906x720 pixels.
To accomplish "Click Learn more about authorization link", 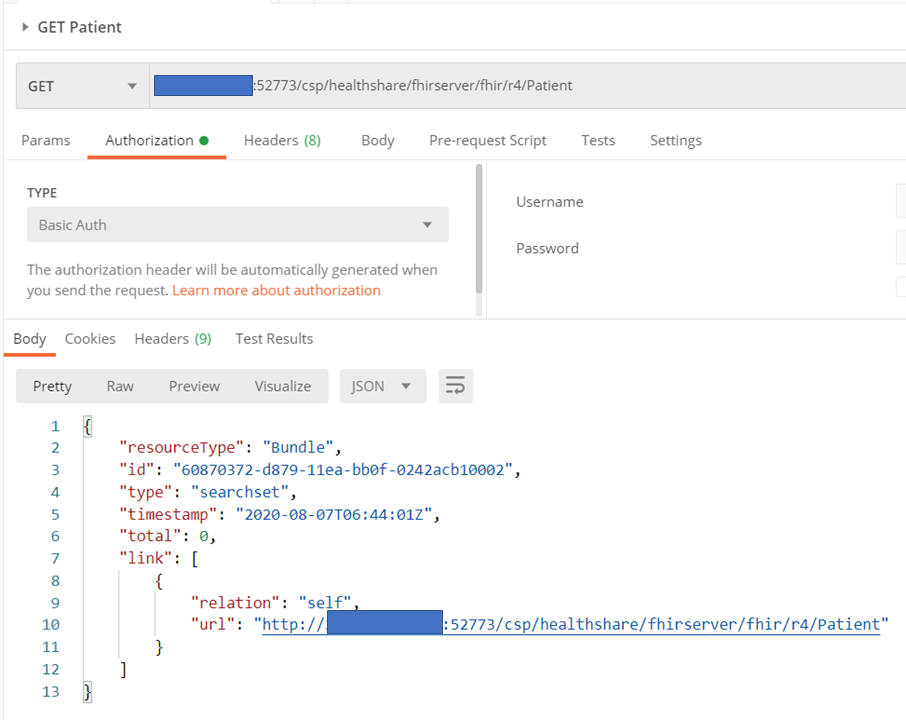I will point(276,290).
